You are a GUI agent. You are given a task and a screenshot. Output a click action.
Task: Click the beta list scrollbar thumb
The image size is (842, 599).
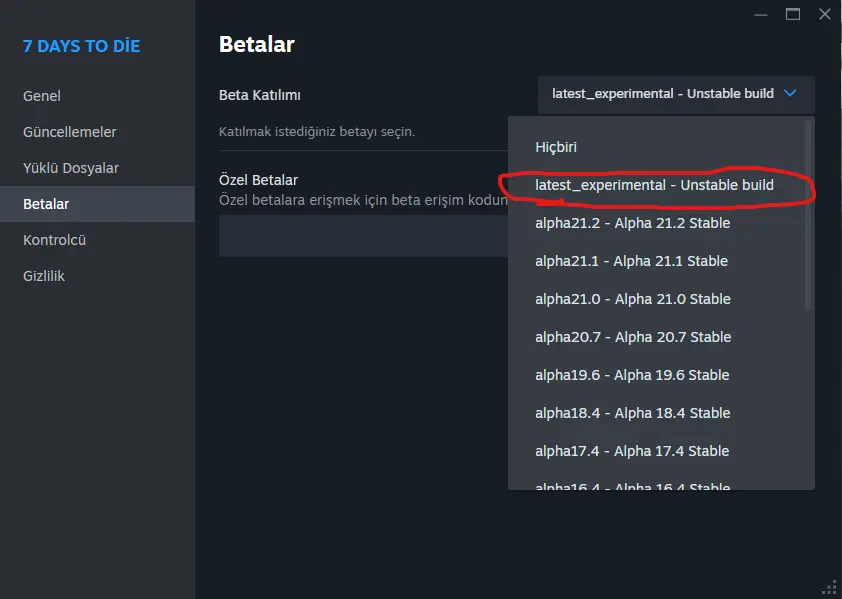click(x=808, y=215)
